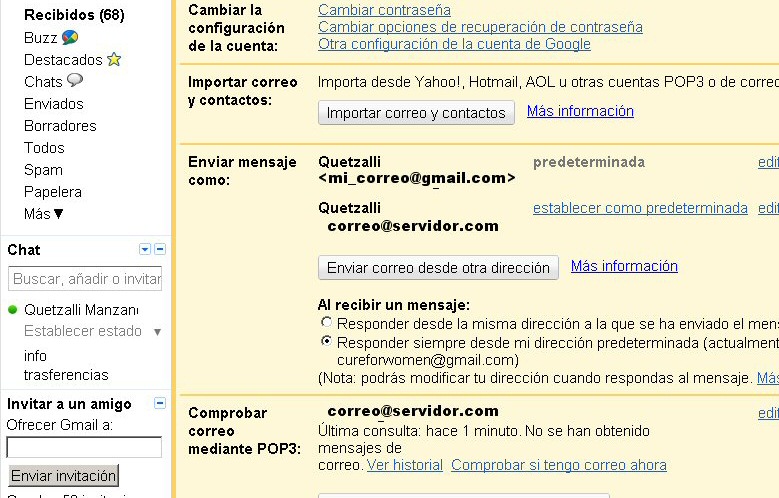This screenshot has width=779, height=498.
Task: Open Otra configuración de la cuenta de Google
Action: click(454, 44)
